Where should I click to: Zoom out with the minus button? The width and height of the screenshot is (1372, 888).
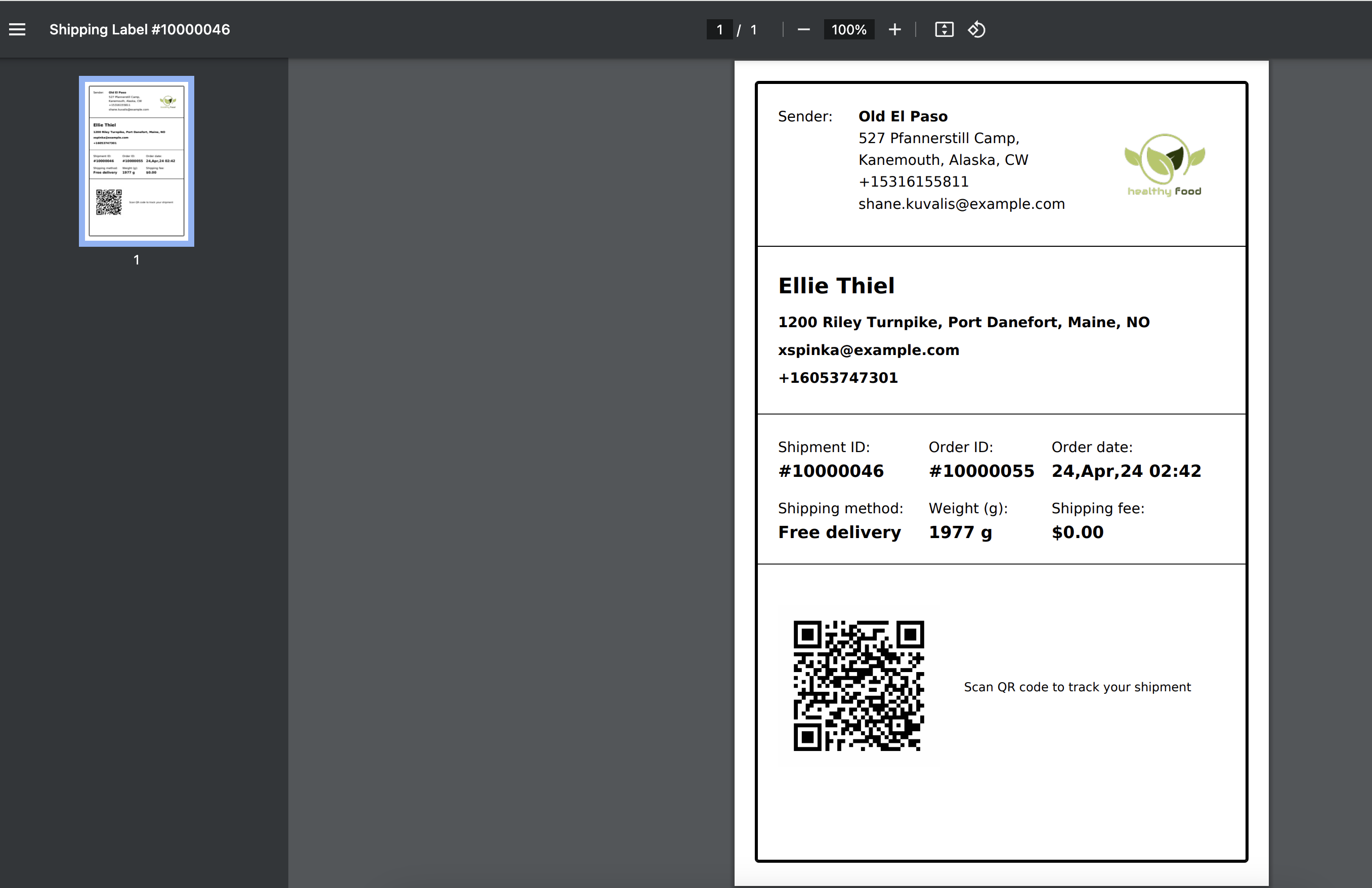point(803,29)
